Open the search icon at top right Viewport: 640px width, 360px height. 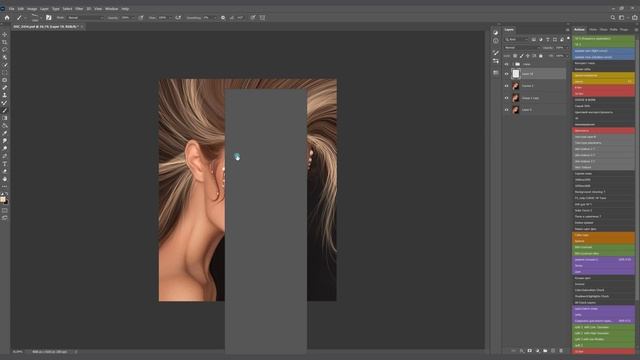[x=613, y=18]
